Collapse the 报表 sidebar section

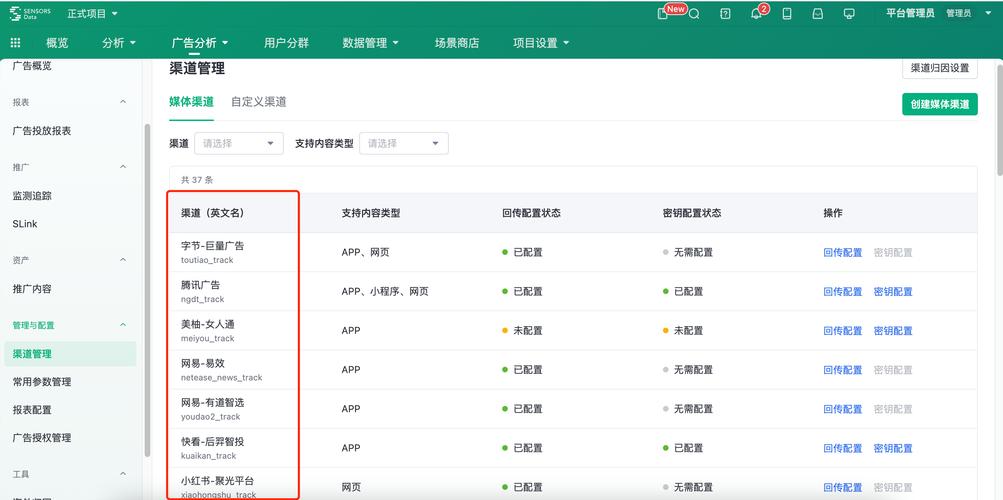coord(123,102)
